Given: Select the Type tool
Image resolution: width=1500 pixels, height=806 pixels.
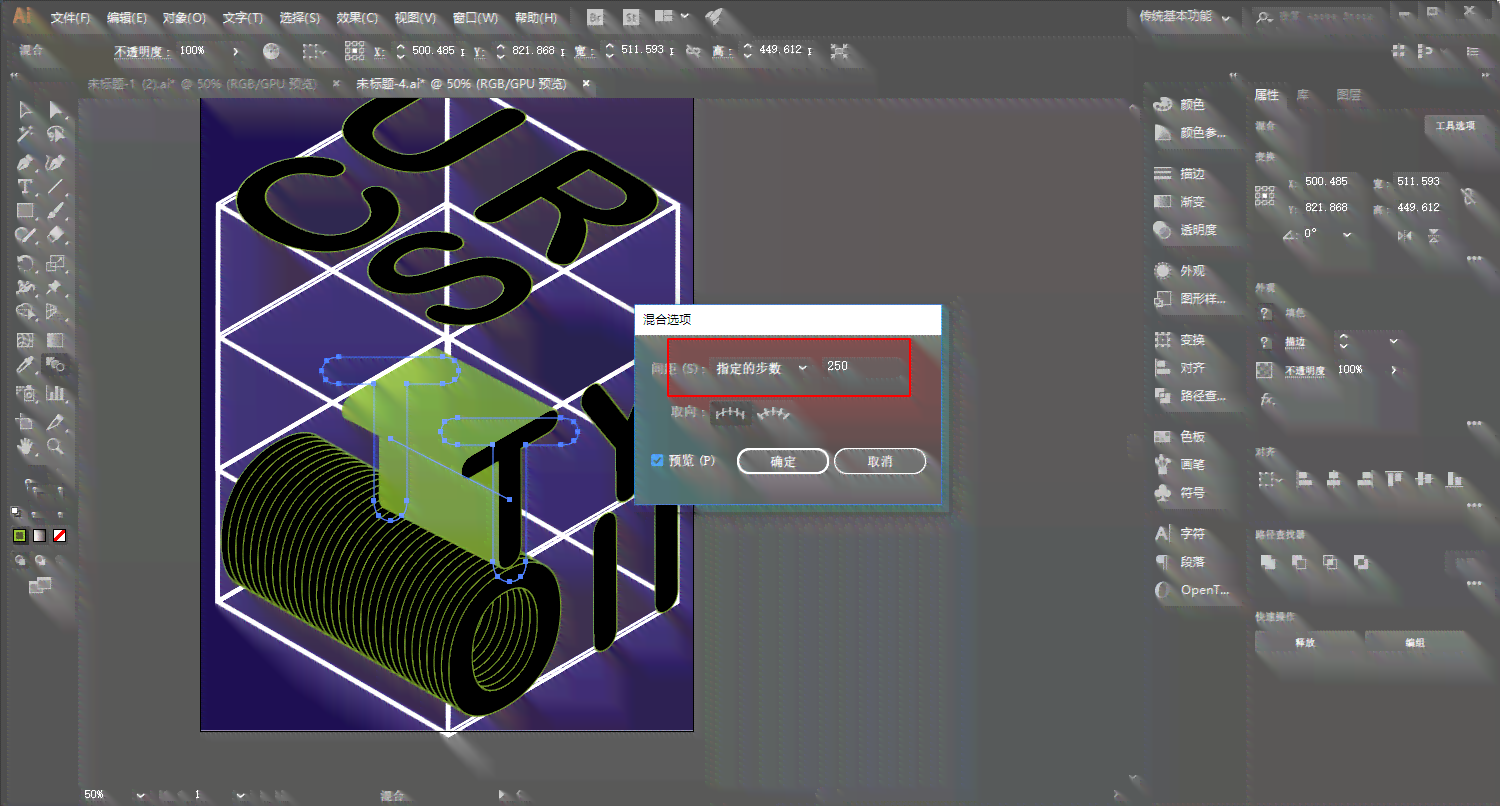Looking at the screenshot, I should [26, 187].
